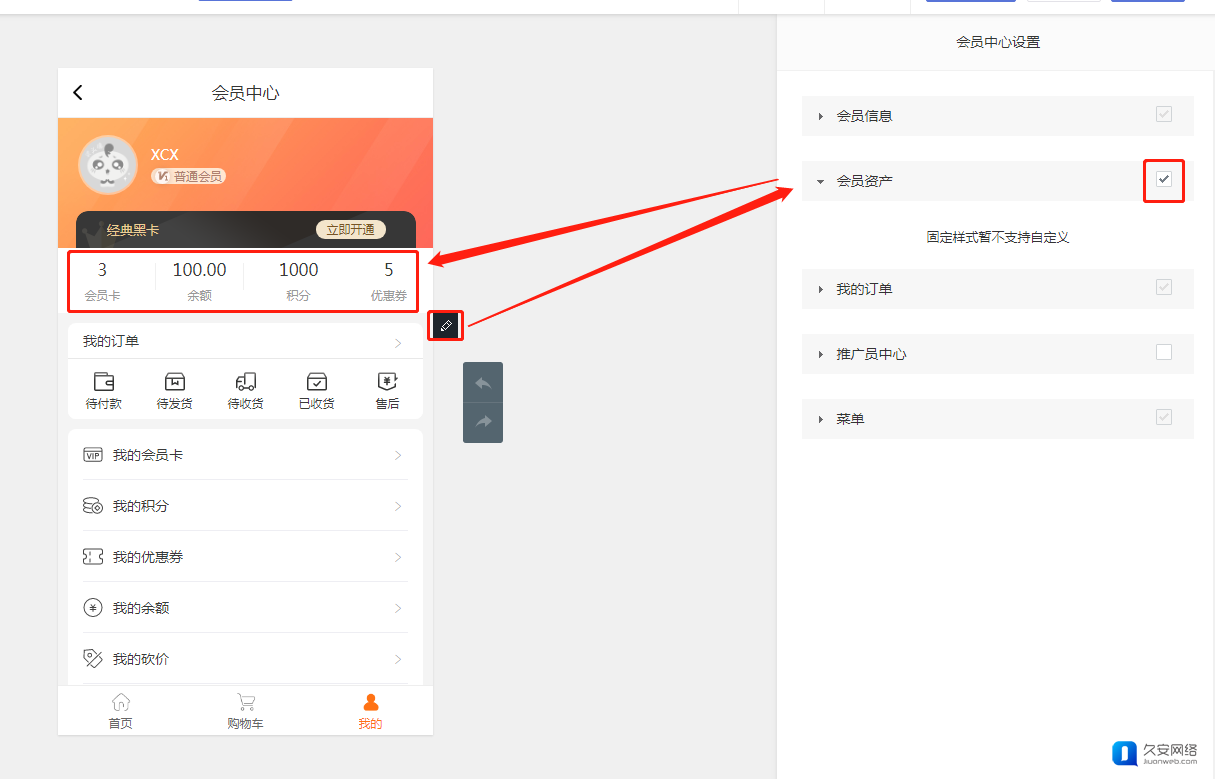Toggle the 我的订单 settings checkbox
Viewport: 1215px width, 779px height.
[1163, 287]
